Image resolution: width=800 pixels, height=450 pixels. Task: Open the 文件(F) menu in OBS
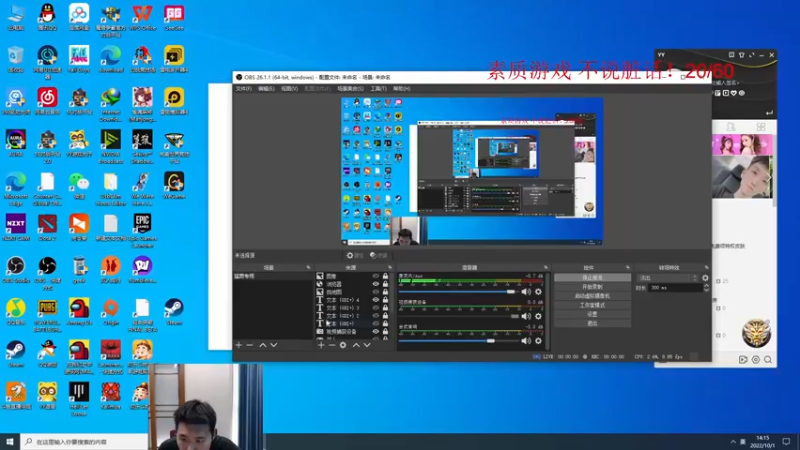244,89
